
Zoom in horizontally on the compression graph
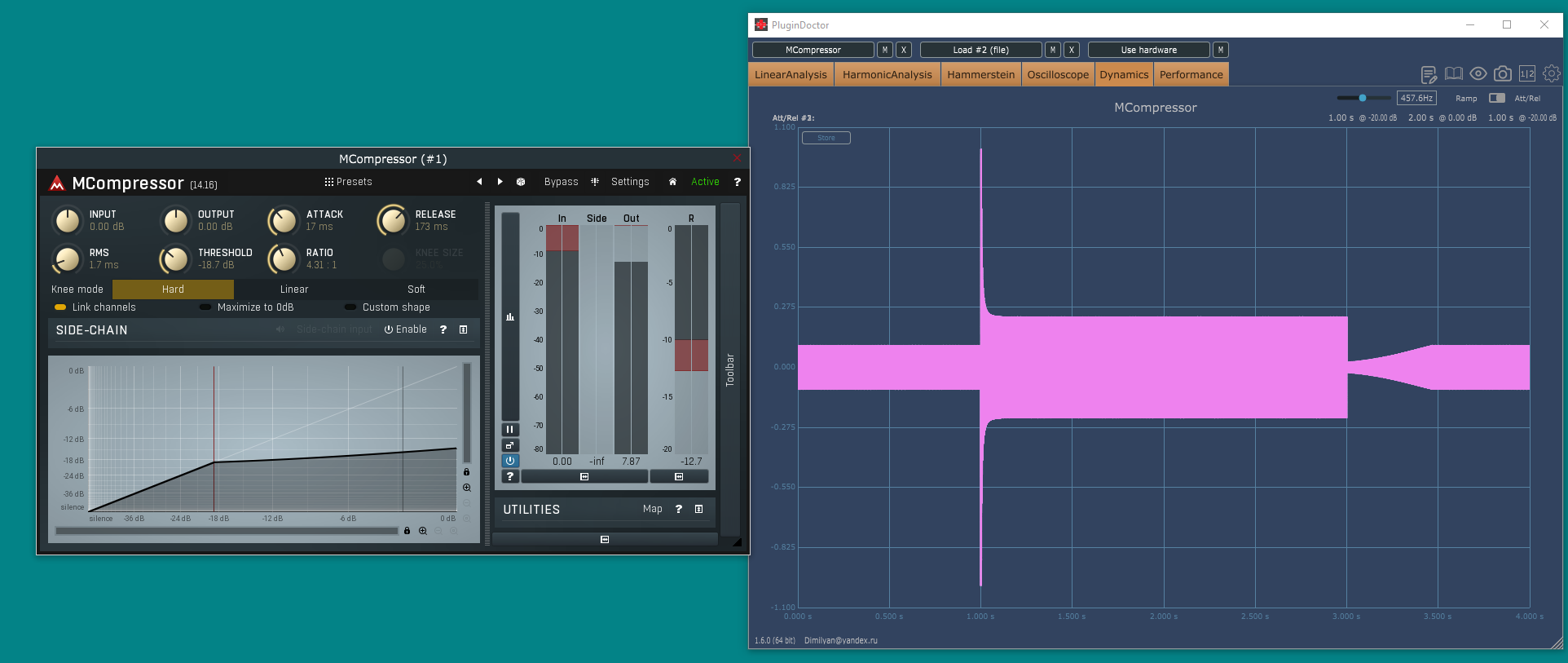pos(423,531)
